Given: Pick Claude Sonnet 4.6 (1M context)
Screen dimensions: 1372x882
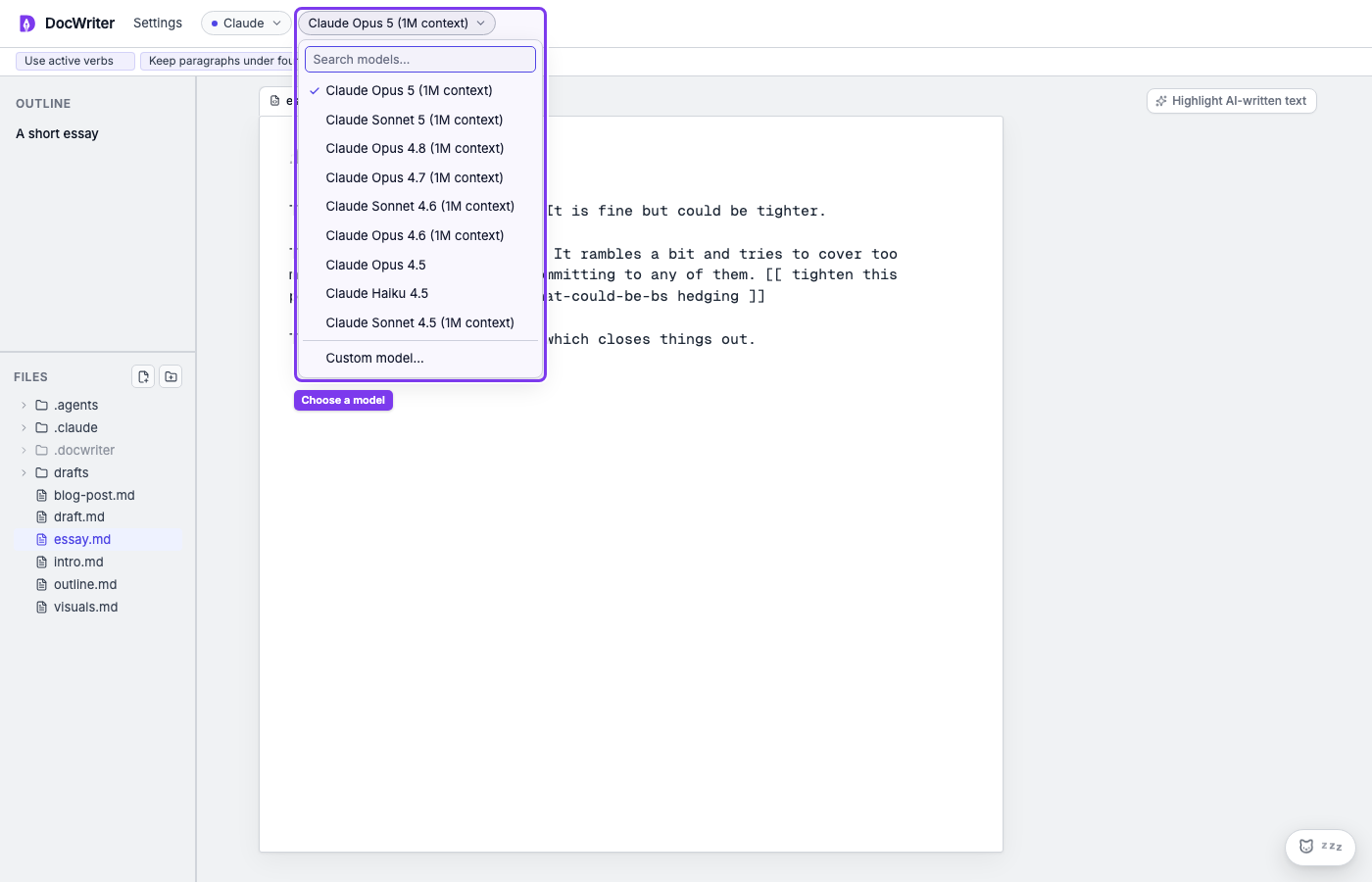Looking at the screenshot, I should point(420,206).
